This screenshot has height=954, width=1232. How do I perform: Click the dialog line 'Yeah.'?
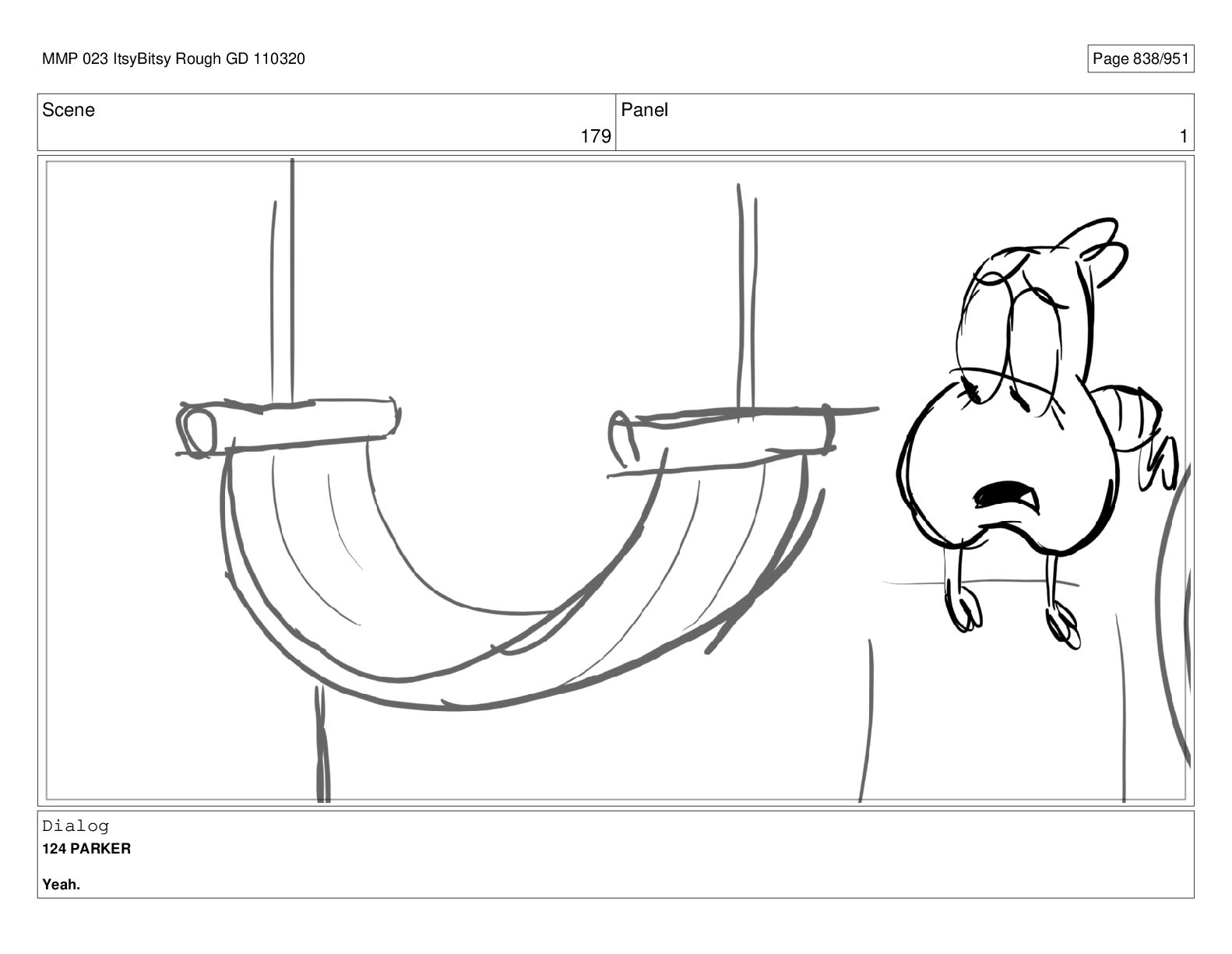pos(62,885)
